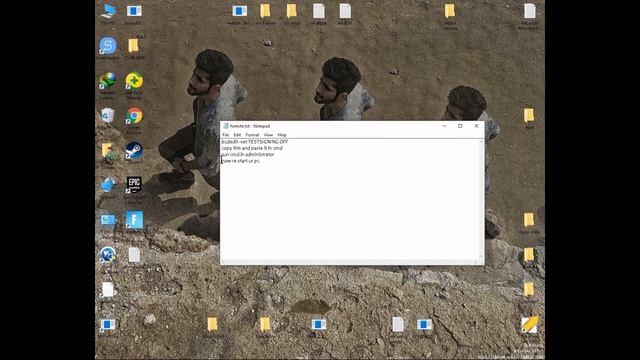640x360 pixels.
Task: Open the Format menu in Notepad
Action: (252, 135)
